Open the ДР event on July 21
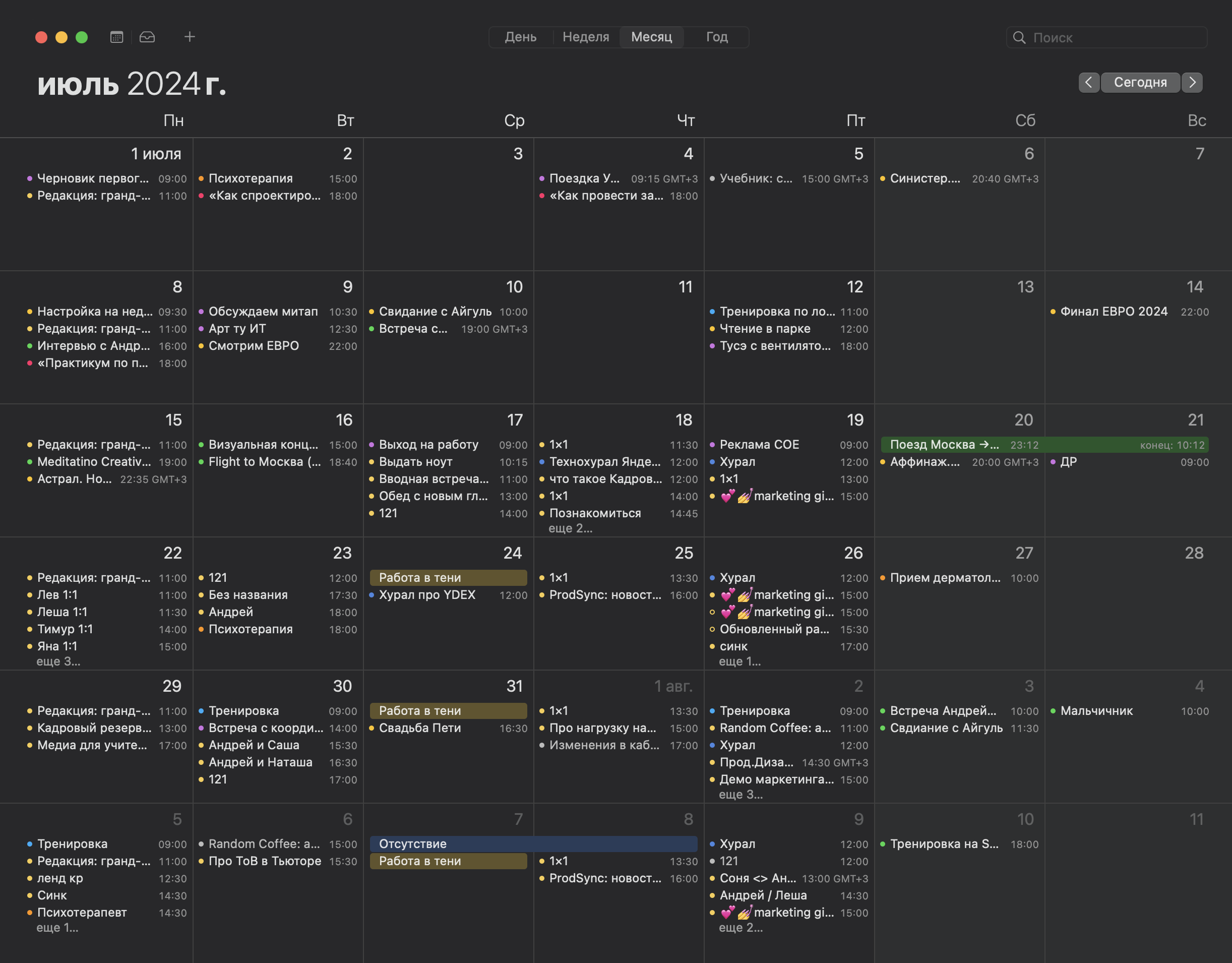The image size is (1232, 963). (x=1129, y=463)
